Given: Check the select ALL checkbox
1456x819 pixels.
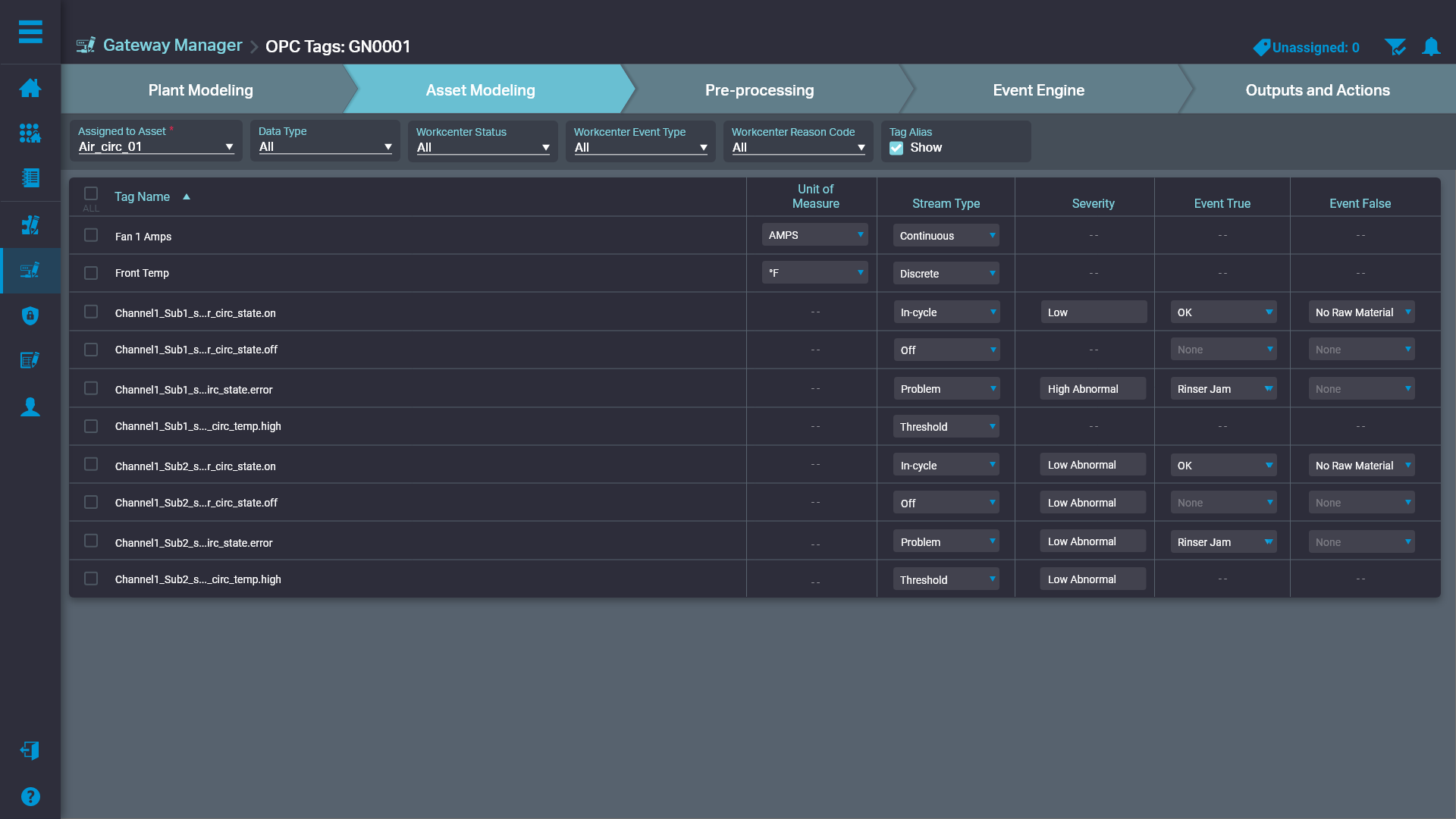Looking at the screenshot, I should coord(91,193).
